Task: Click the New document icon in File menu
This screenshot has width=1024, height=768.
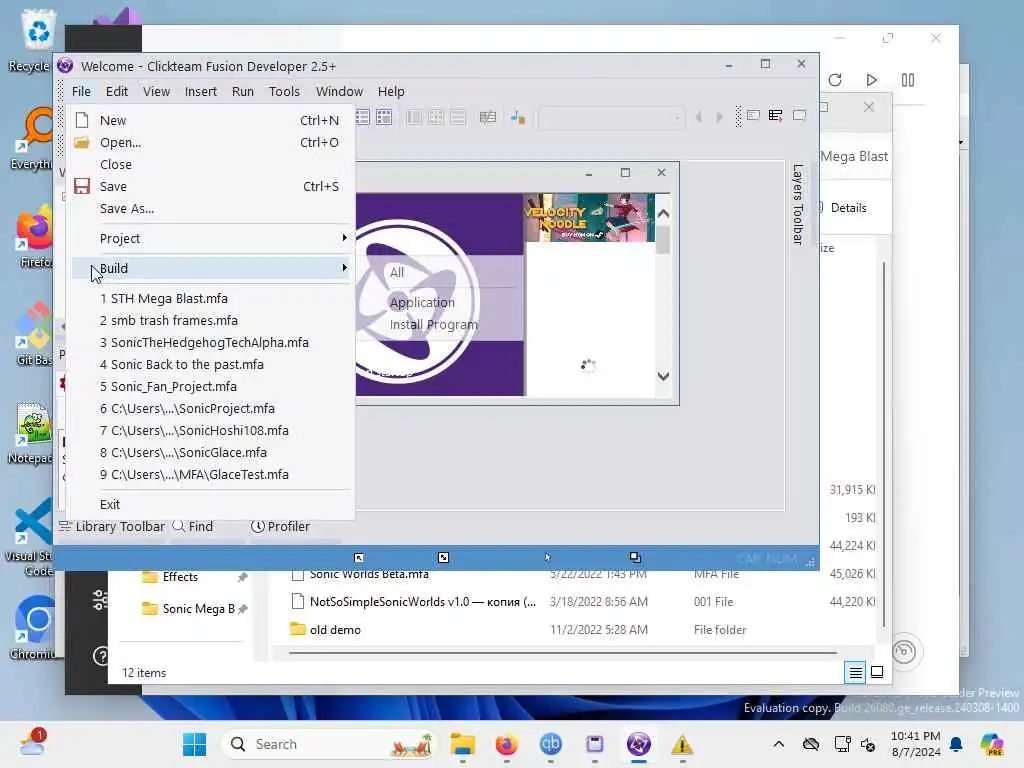Action: [x=82, y=120]
